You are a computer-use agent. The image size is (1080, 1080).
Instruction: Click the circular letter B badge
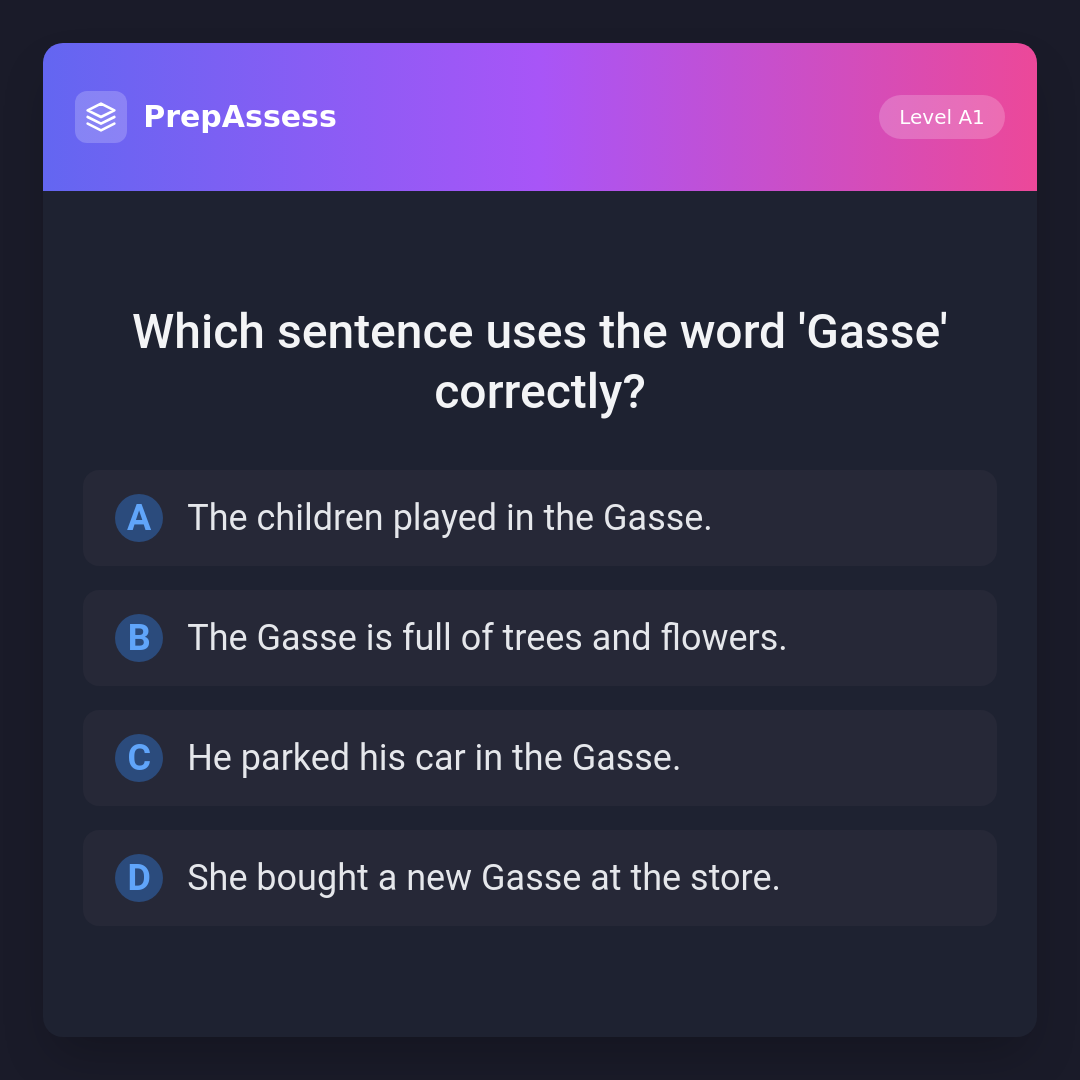point(139,638)
